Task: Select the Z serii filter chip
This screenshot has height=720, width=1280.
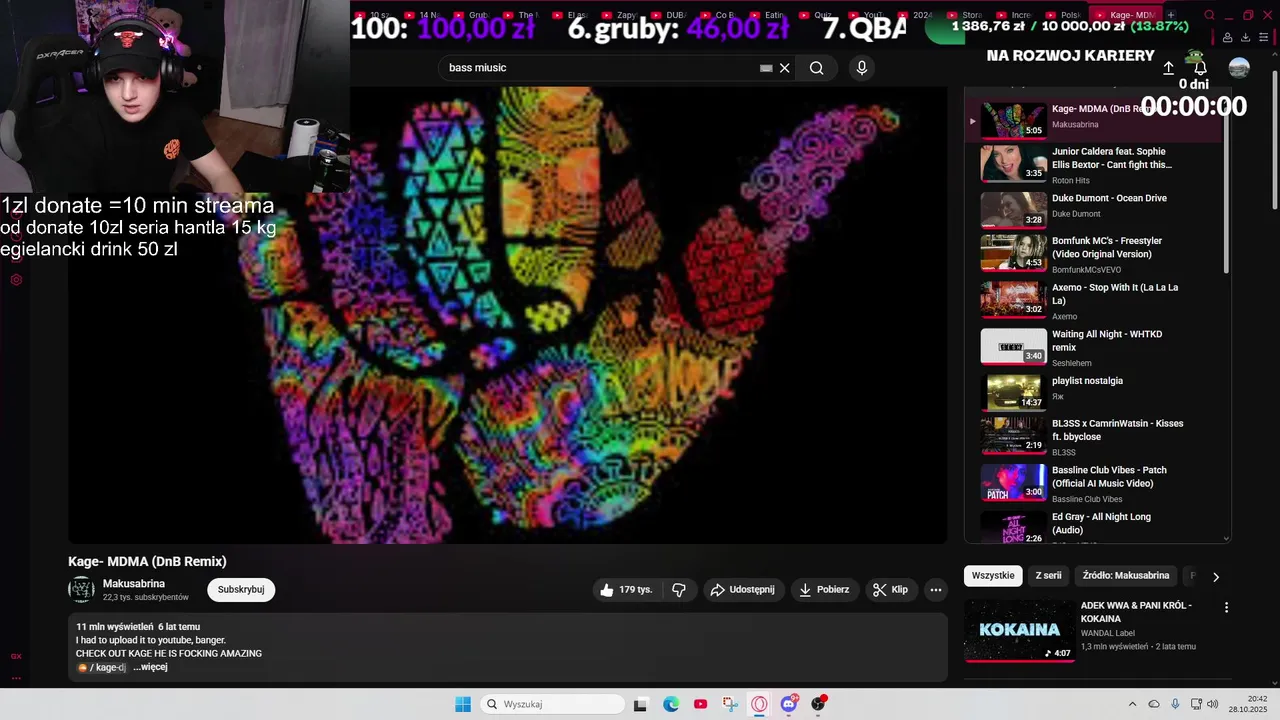Action: (x=1048, y=576)
